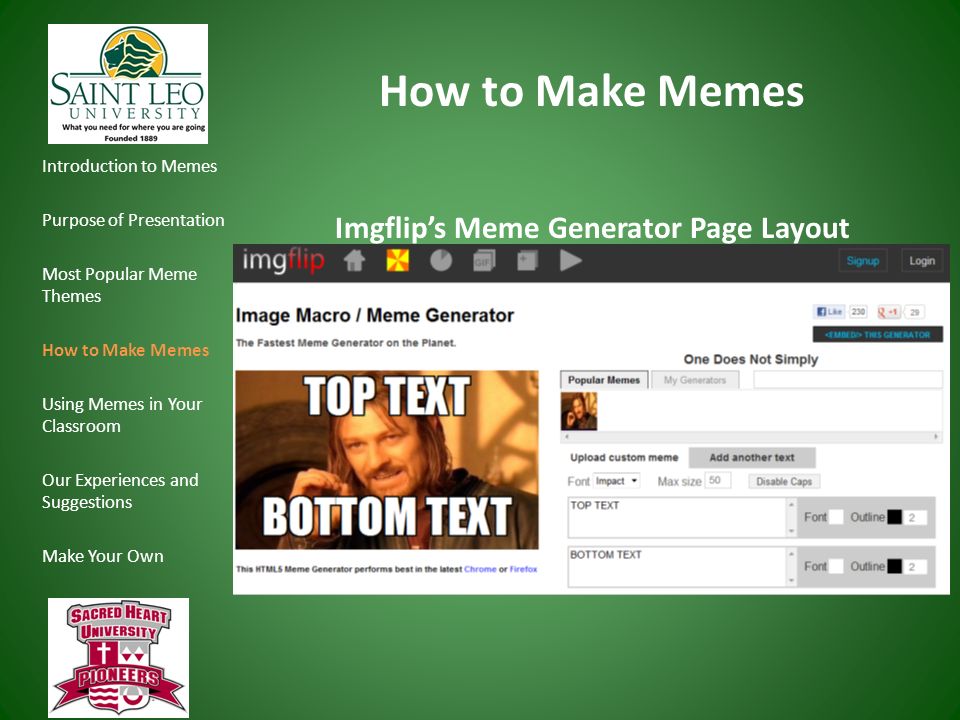Viewport: 960px width, 720px height.
Task: Click Upload custom meme
Action: tap(624, 457)
